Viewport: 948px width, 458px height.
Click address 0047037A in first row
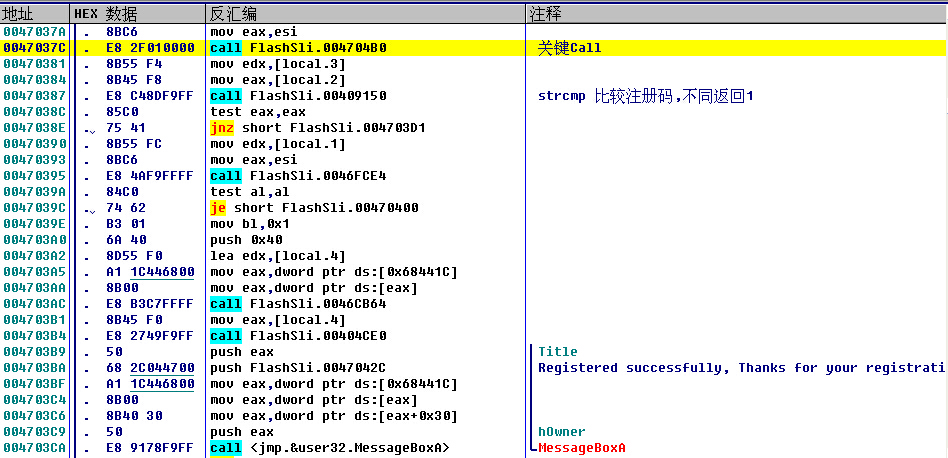tap(34, 32)
